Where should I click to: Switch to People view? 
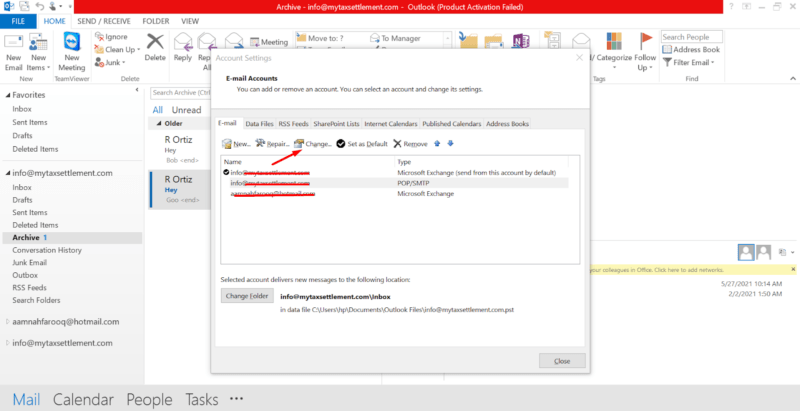(149, 399)
